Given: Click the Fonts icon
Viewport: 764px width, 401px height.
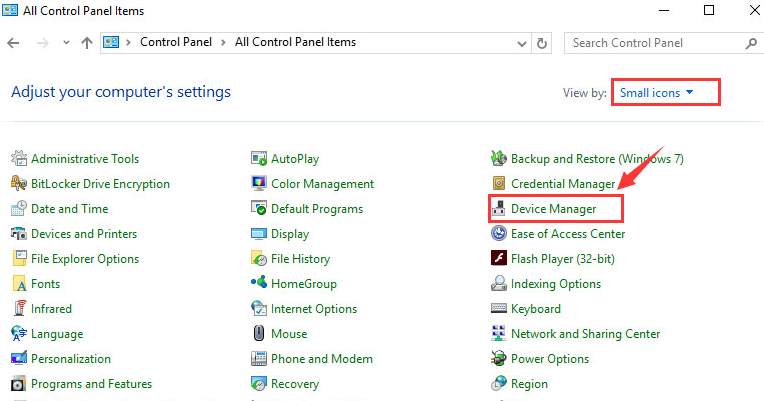Looking at the screenshot, I should [x=19, y=284].
